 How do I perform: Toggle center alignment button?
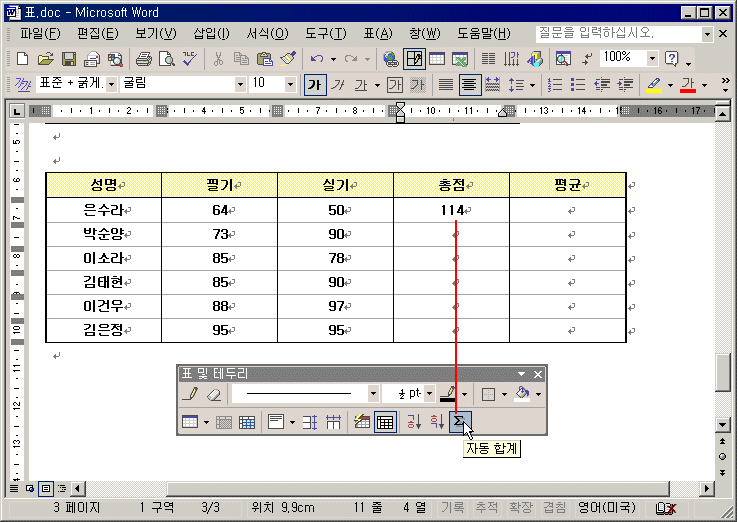point(467,85)
